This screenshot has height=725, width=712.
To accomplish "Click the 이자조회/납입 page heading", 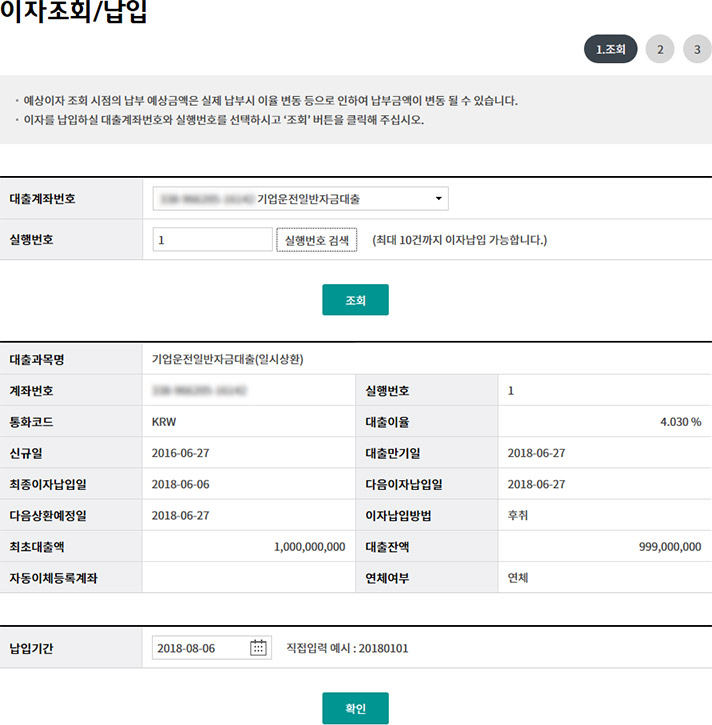I will pos(74,14).
